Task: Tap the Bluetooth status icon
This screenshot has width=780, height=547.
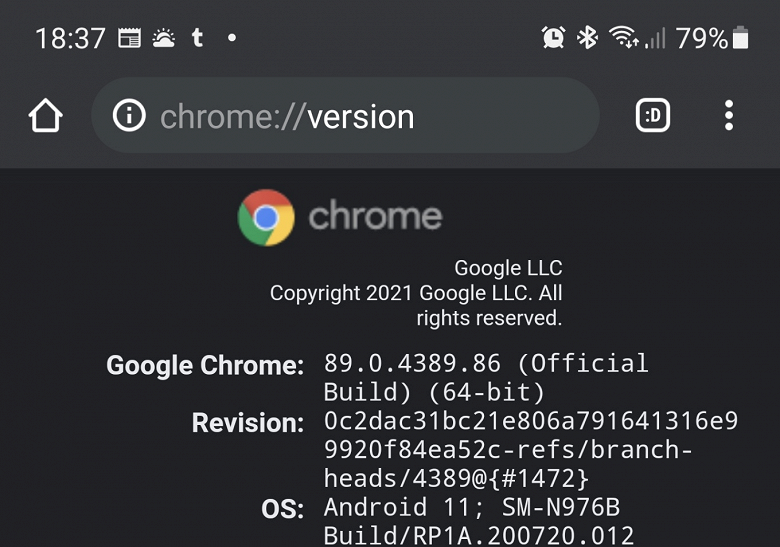Action: (588, 38)
